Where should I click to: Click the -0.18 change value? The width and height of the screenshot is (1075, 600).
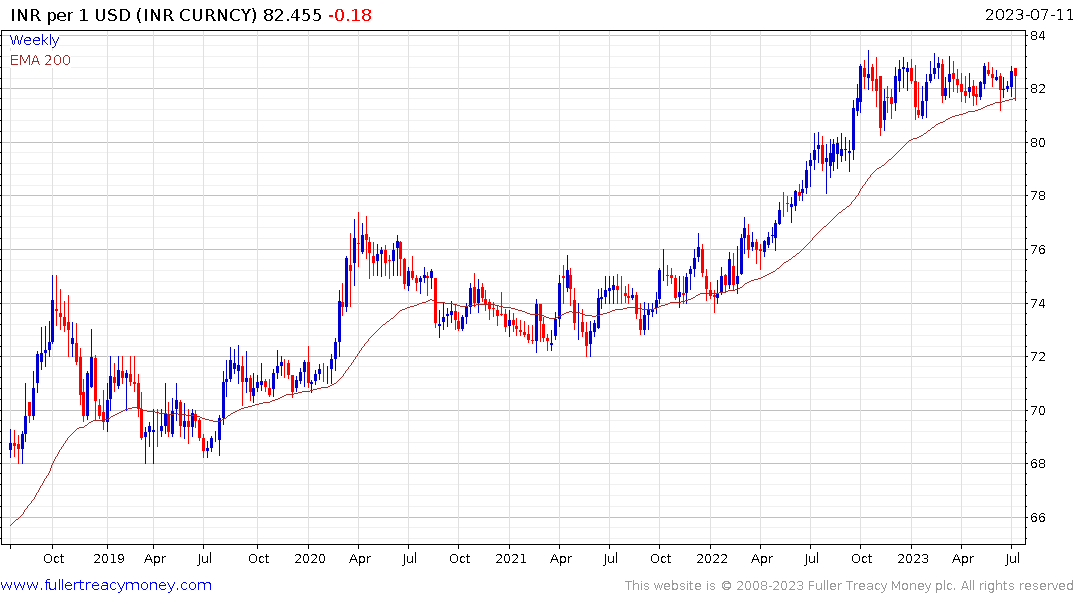[x=350, y=15]
